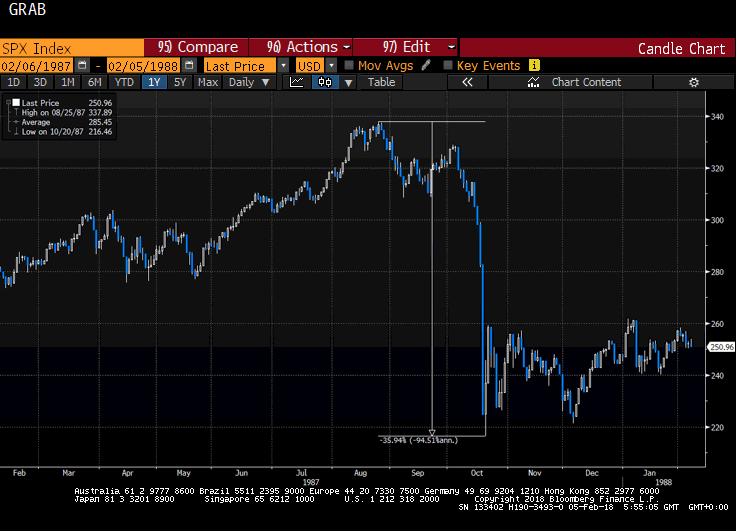Image resolution: width=736 pixels, height=531 pixels.
Task: Click the Average 285.45 legend row
Action: click(x=67, y=122)
